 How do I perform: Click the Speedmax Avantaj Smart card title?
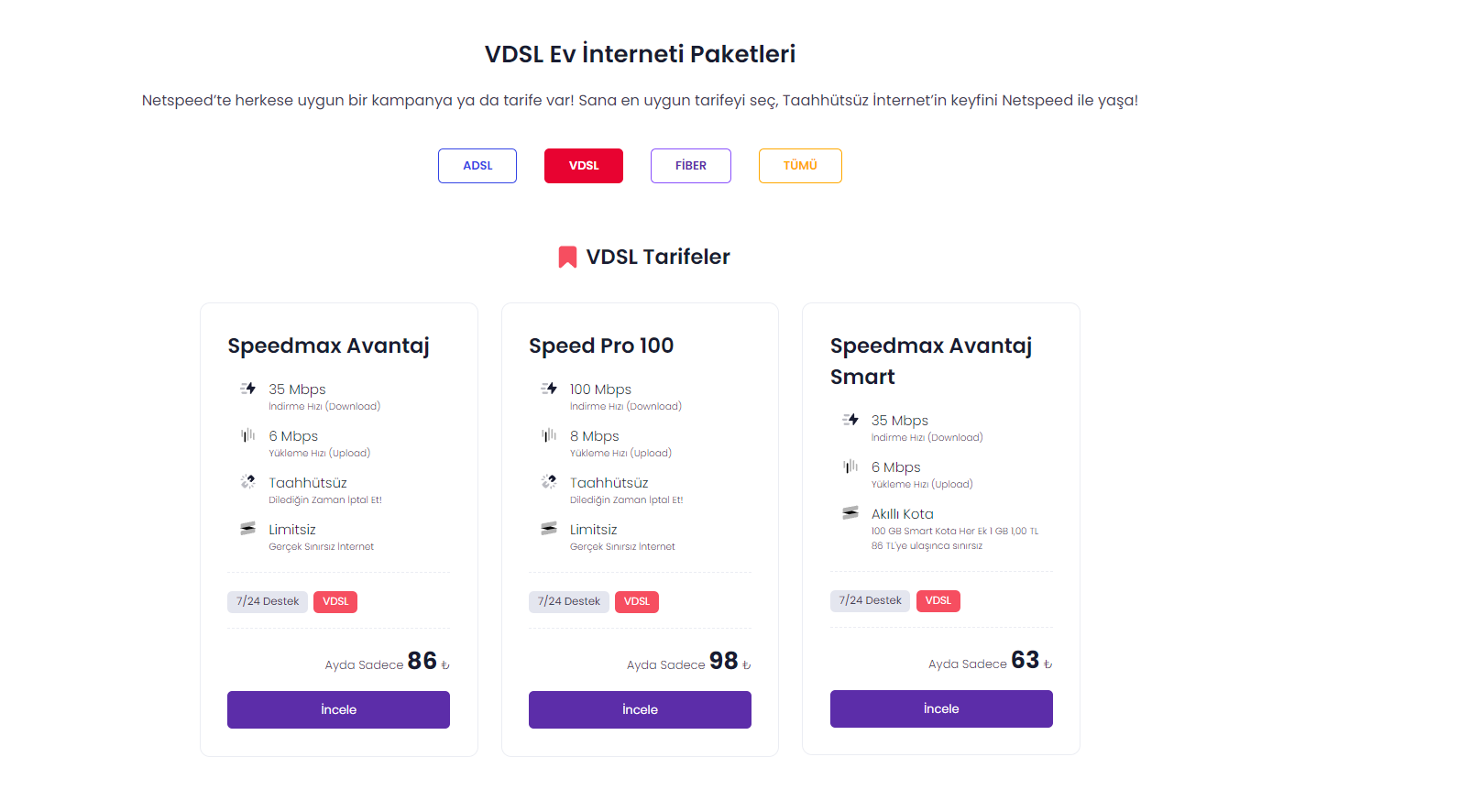coord(930,361)
